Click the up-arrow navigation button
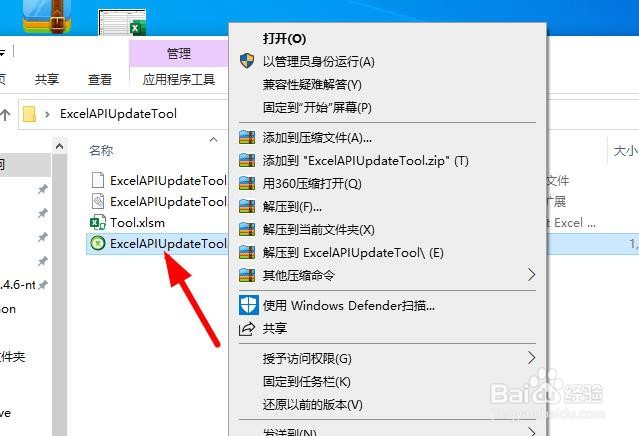 [x=5, y=115]
